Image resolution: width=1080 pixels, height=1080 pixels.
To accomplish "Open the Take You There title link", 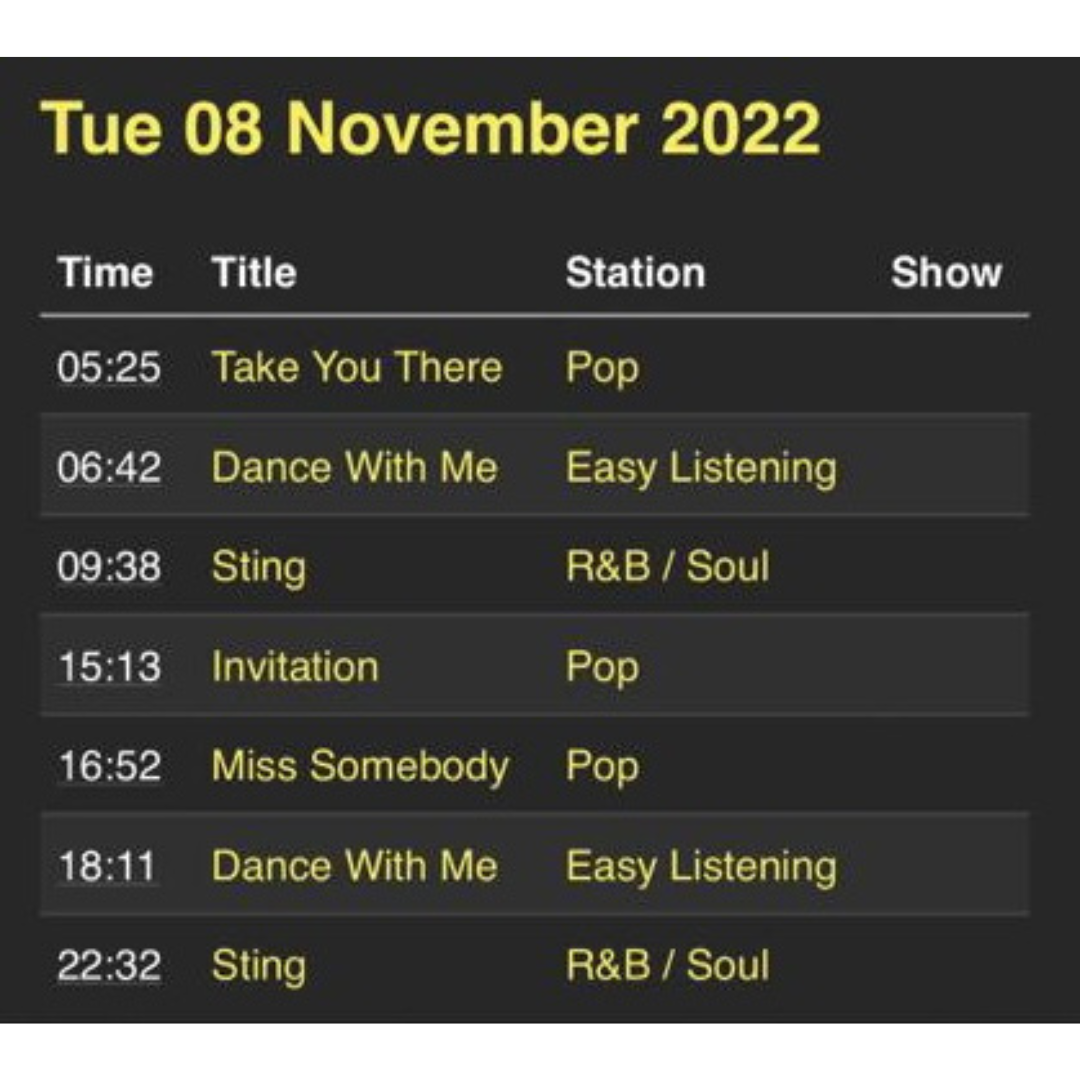I will tap(357, 366).
